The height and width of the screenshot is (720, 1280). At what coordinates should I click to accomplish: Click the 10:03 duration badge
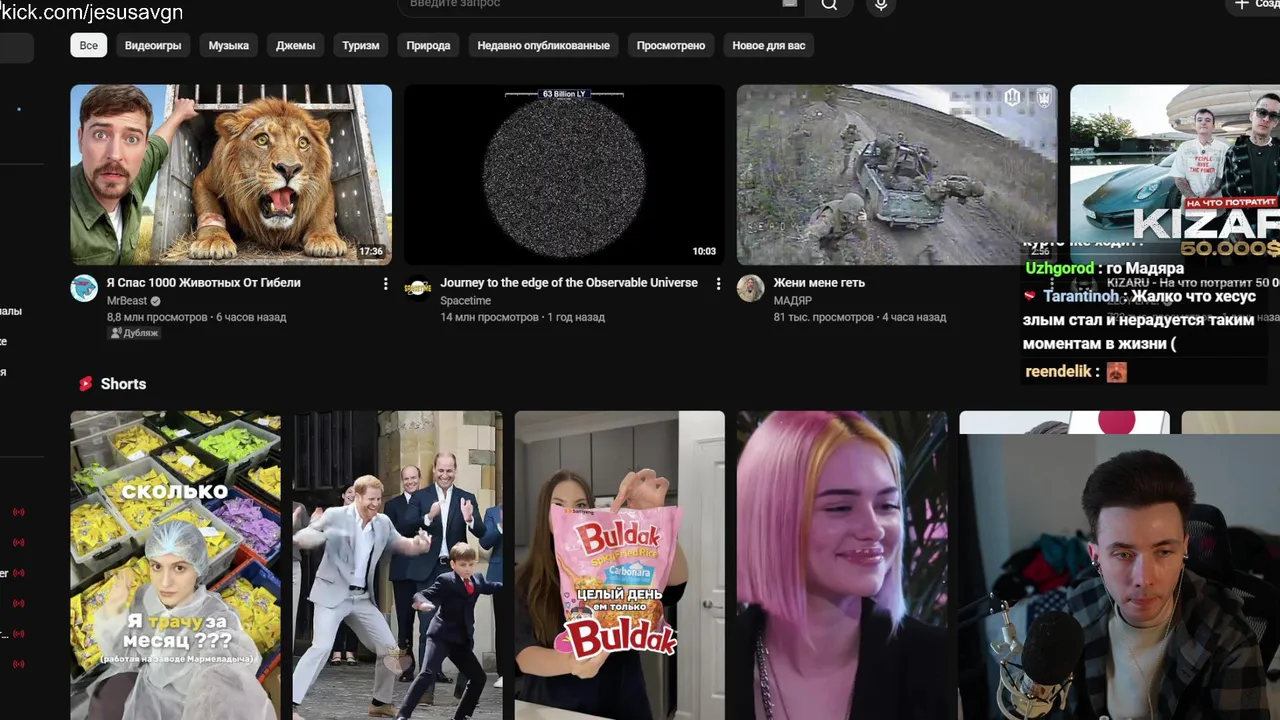click(704, 252)
